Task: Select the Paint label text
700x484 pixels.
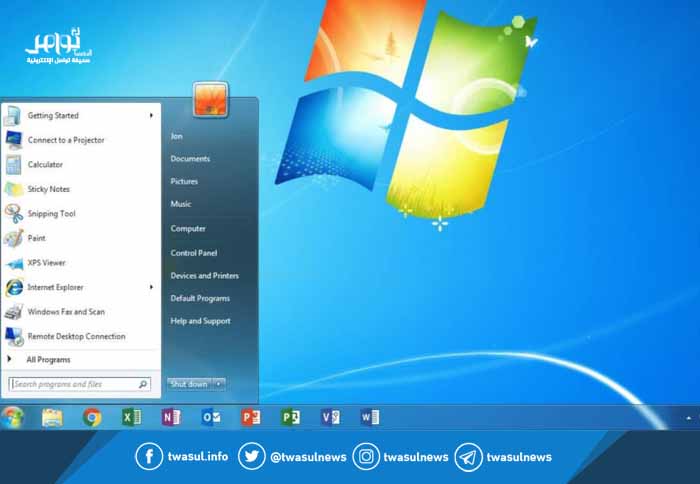Action: (37, 238)
